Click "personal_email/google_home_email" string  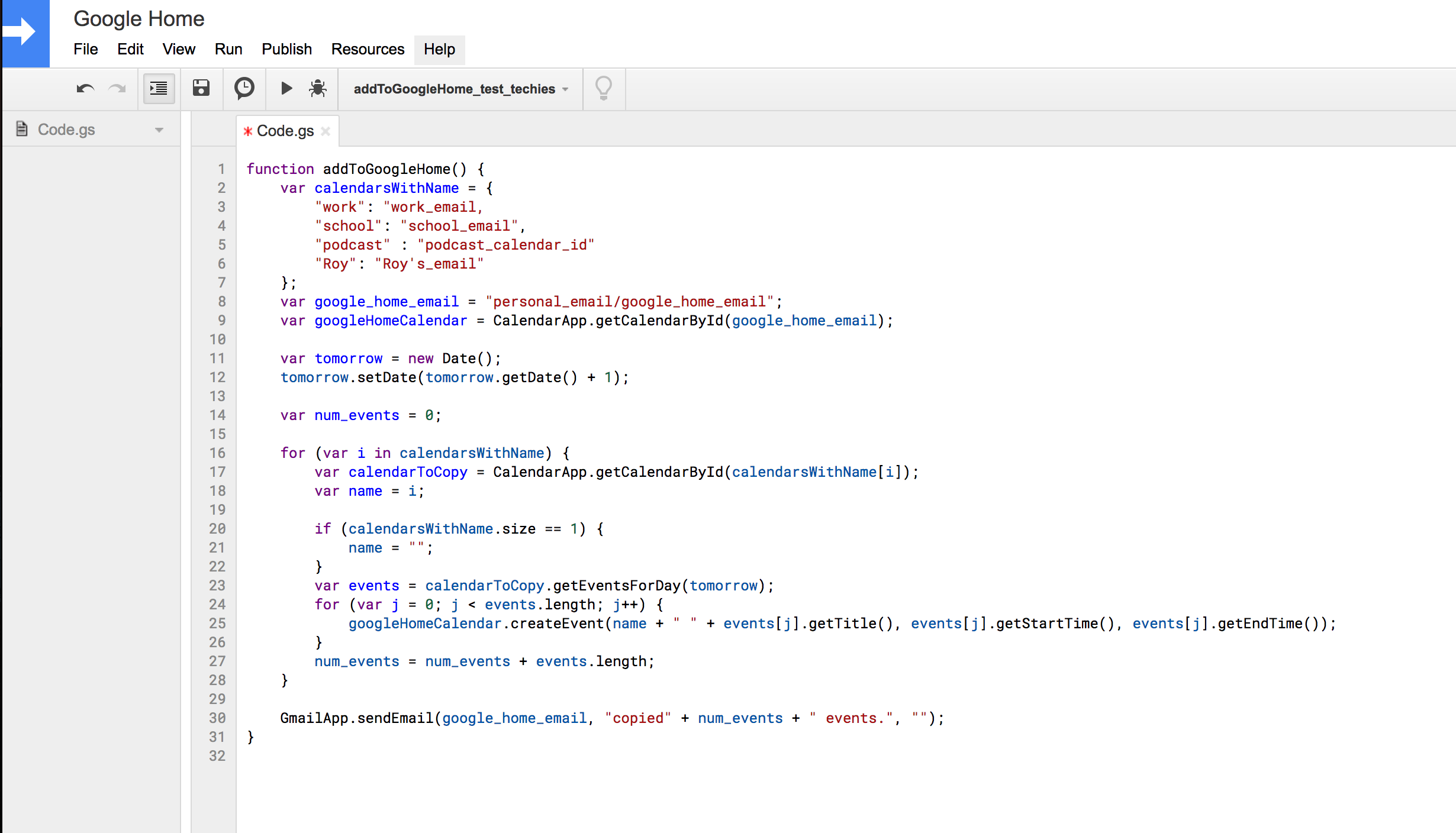(x=630, y=302)
